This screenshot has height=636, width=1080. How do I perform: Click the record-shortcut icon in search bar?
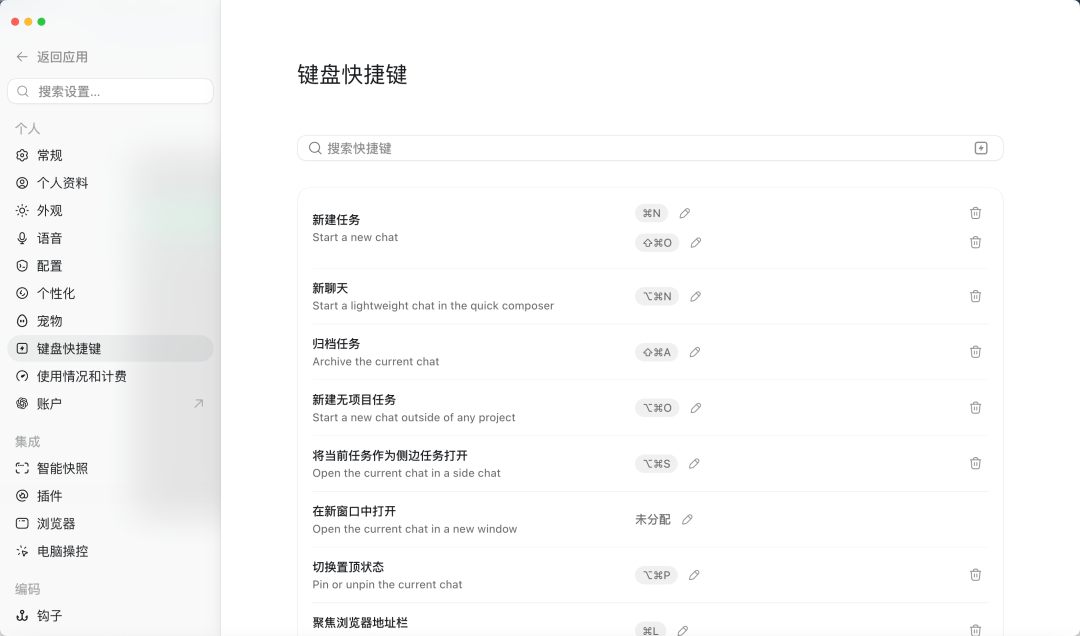coord(981,148)
